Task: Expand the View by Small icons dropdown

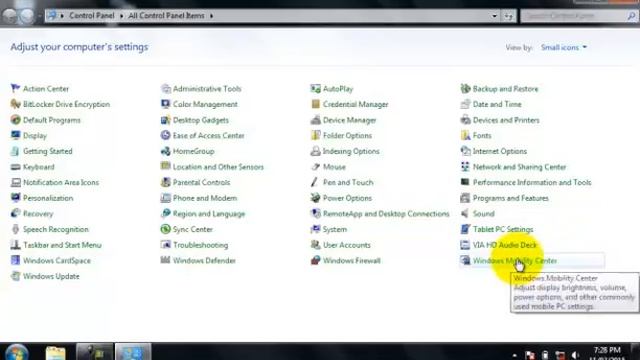Action: (x=564, y=47)
